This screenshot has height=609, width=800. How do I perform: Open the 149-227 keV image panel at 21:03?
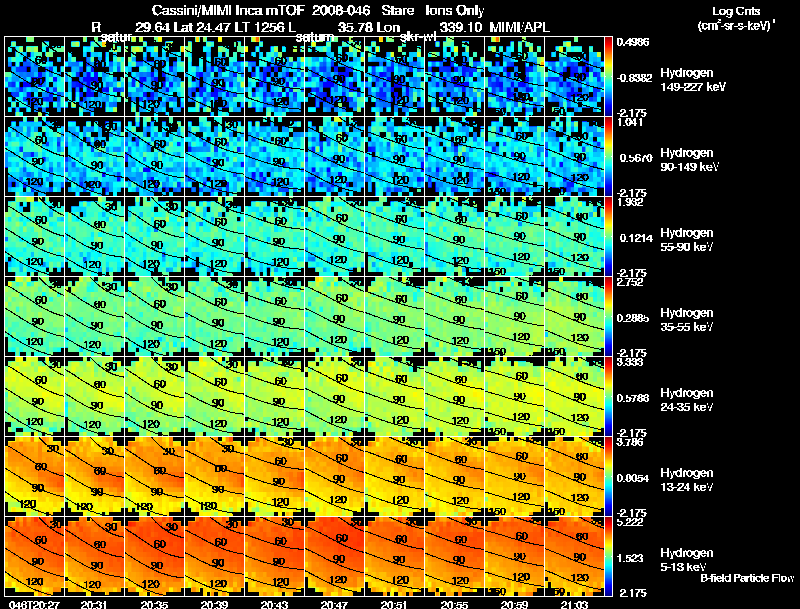(x=574, y=77)
